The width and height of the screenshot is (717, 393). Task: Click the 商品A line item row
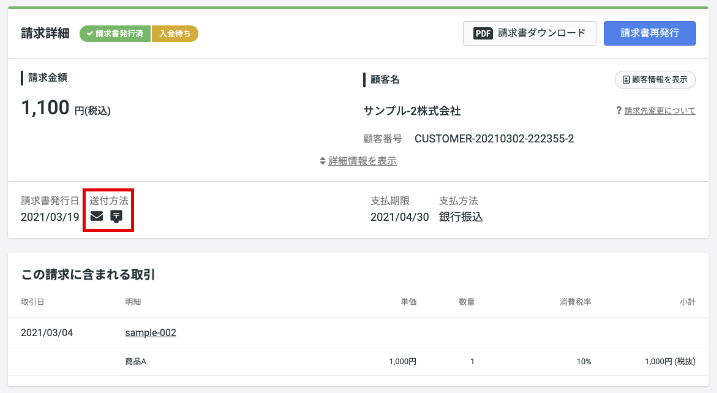358,361
